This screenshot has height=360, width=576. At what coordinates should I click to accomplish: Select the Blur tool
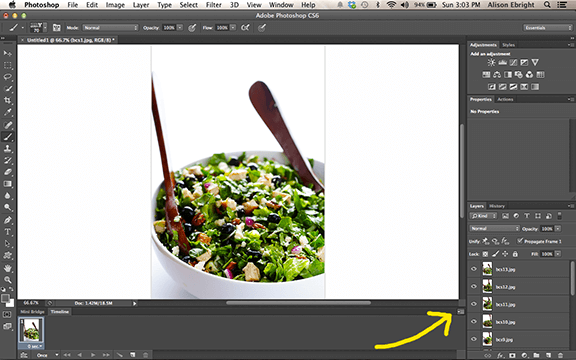pos(7,196)
